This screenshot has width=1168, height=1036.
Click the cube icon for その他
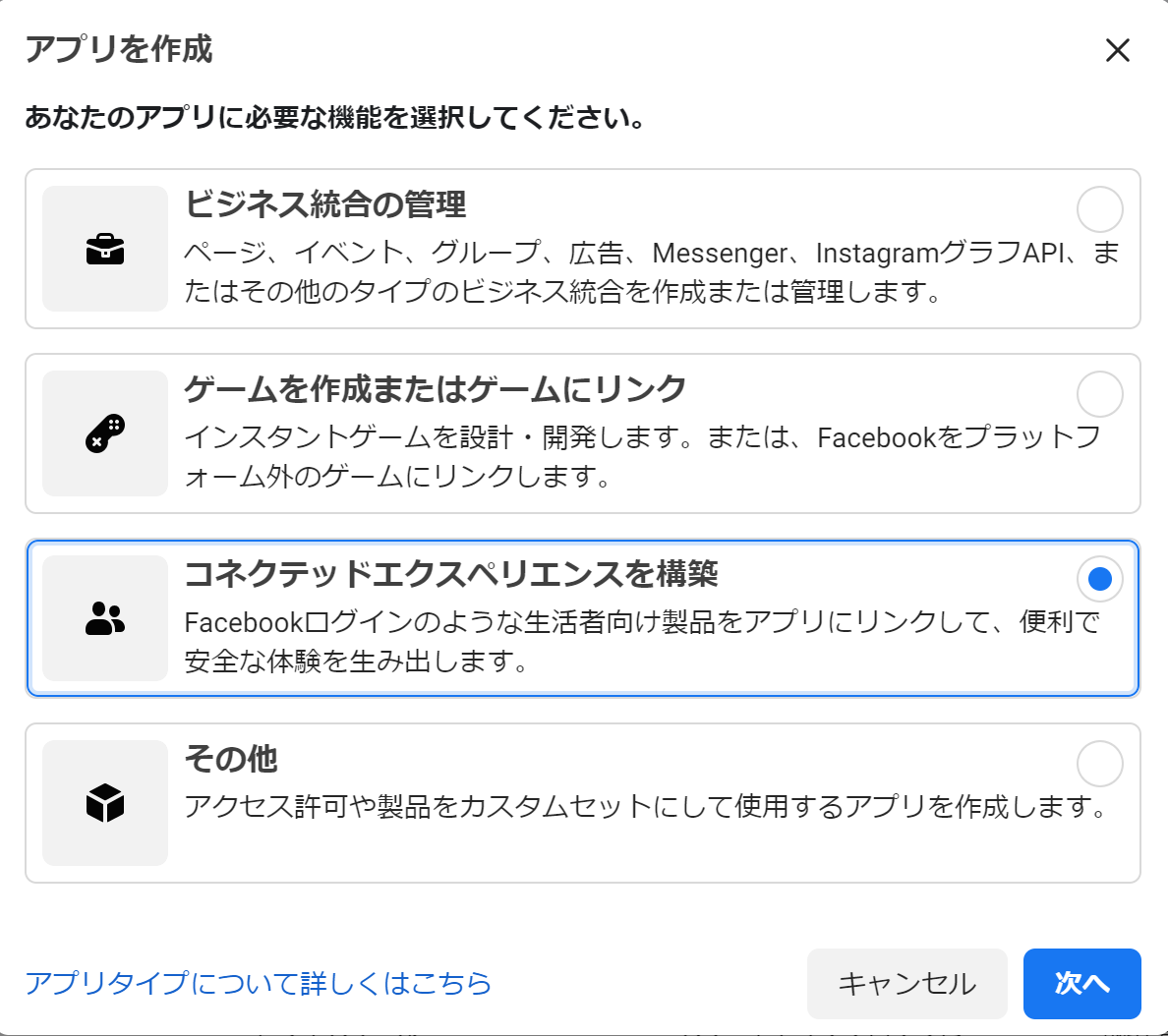pos(105,803)
